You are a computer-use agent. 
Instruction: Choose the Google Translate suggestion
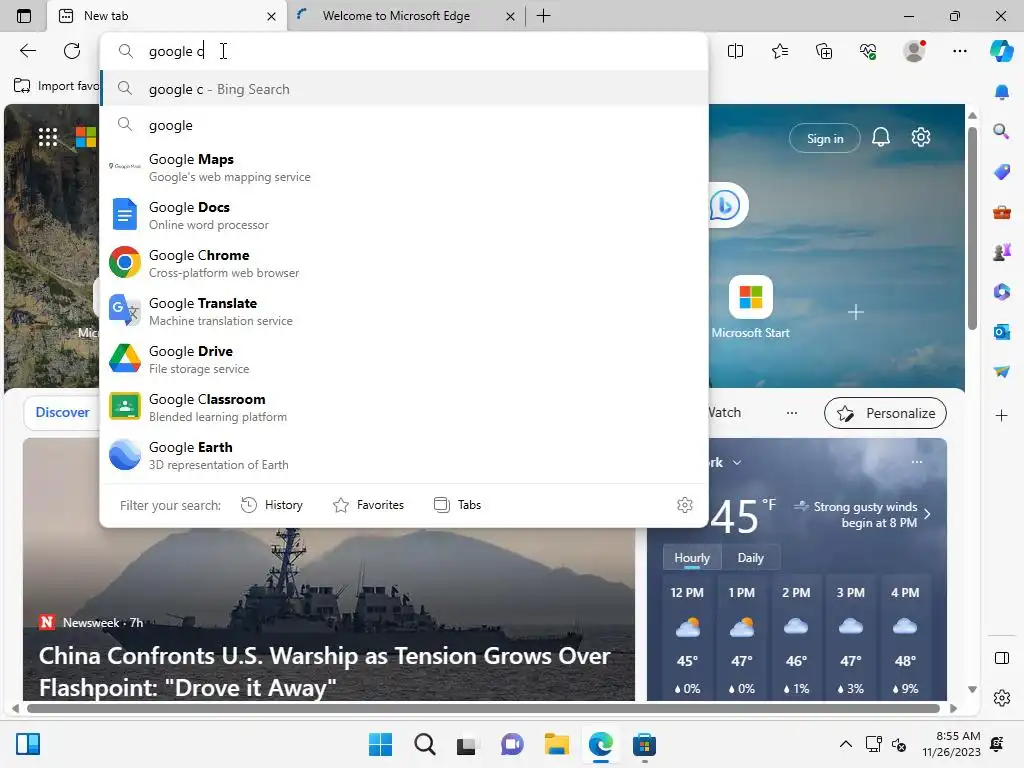point(404,312)
